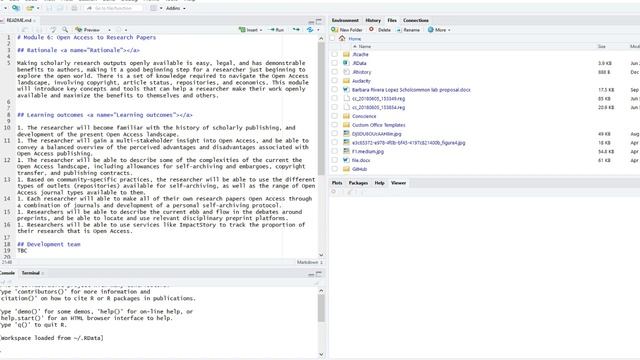Viewport: 640px width, 360px height.
Task: Select the README.md editor tab
Action: [x=19, y=20]
